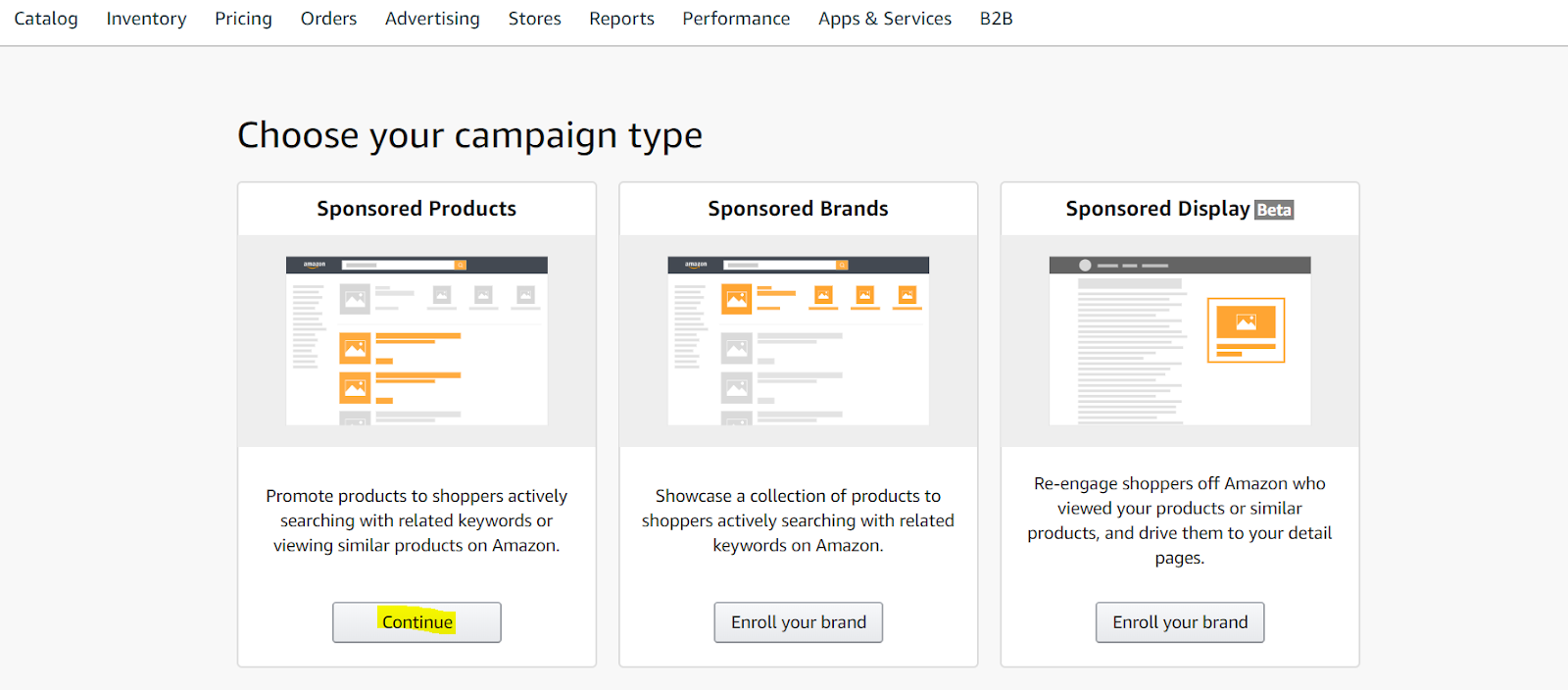Click the Sponsored Products preview illustration
Viewport: 1568px width, 690px height.
pyautogui.click(x=416, y=341)
